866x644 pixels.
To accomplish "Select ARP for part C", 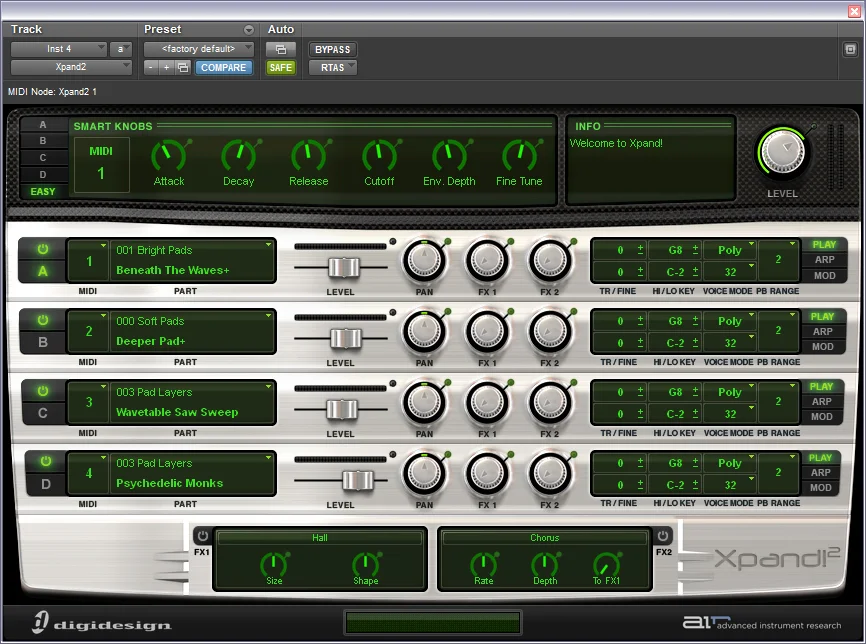I will click(x=821, y=402).
